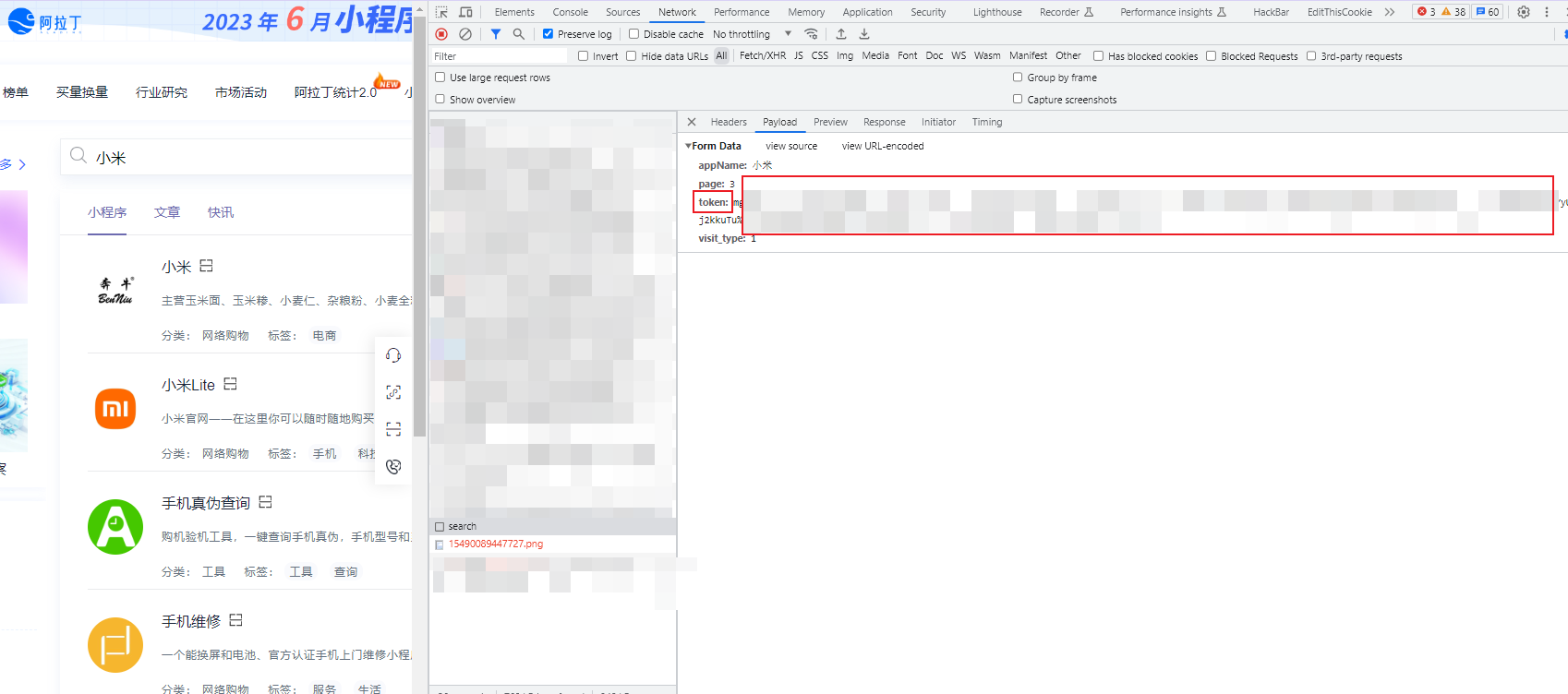Click search magnifier in Aladdin search box
Viewport: 1568px width, 694px height.
78,155
